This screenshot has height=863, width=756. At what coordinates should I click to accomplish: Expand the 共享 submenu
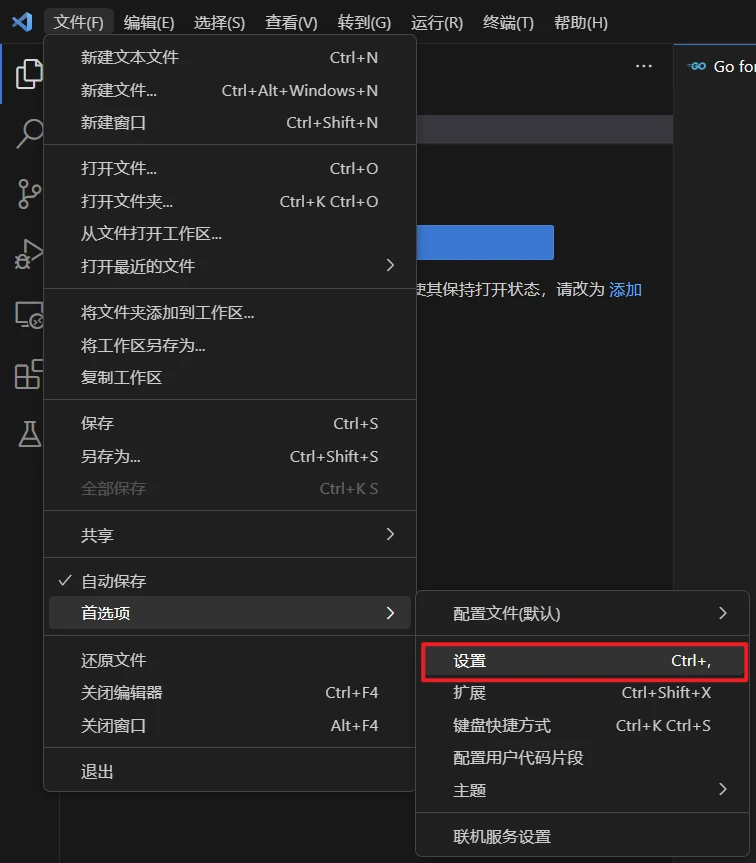pos(230,534)
